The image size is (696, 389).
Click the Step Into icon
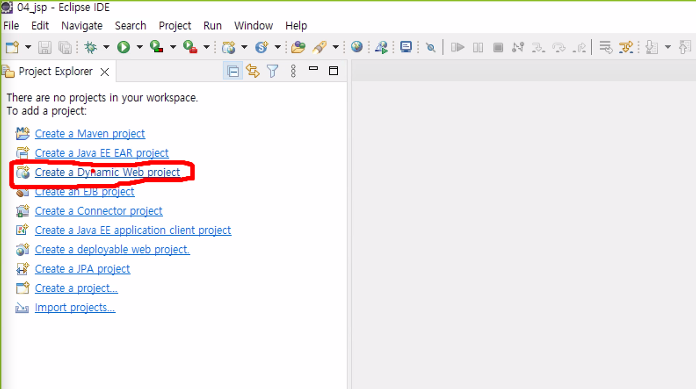538,47
